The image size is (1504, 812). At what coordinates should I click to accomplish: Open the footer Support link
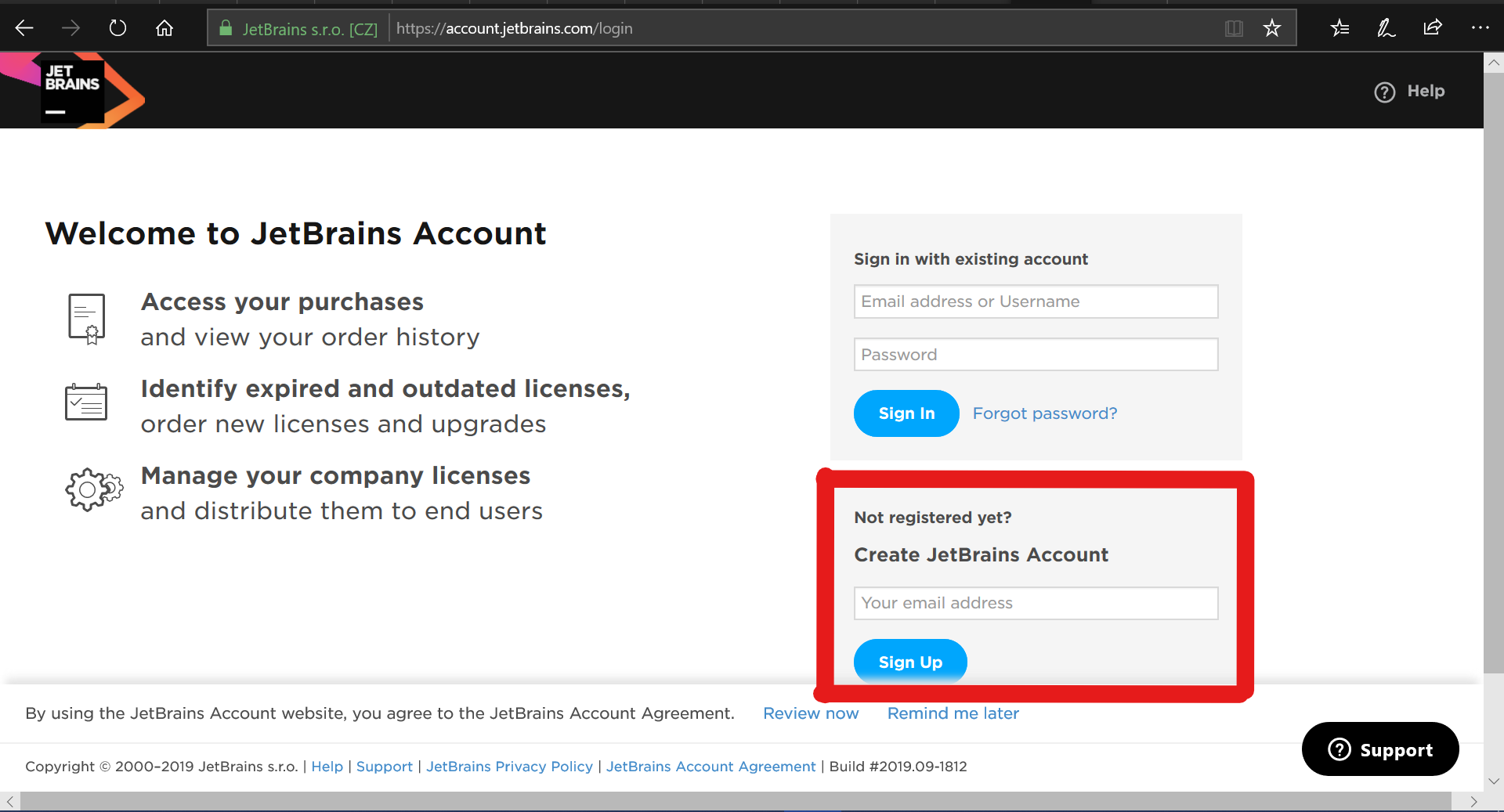coord(385,767)
